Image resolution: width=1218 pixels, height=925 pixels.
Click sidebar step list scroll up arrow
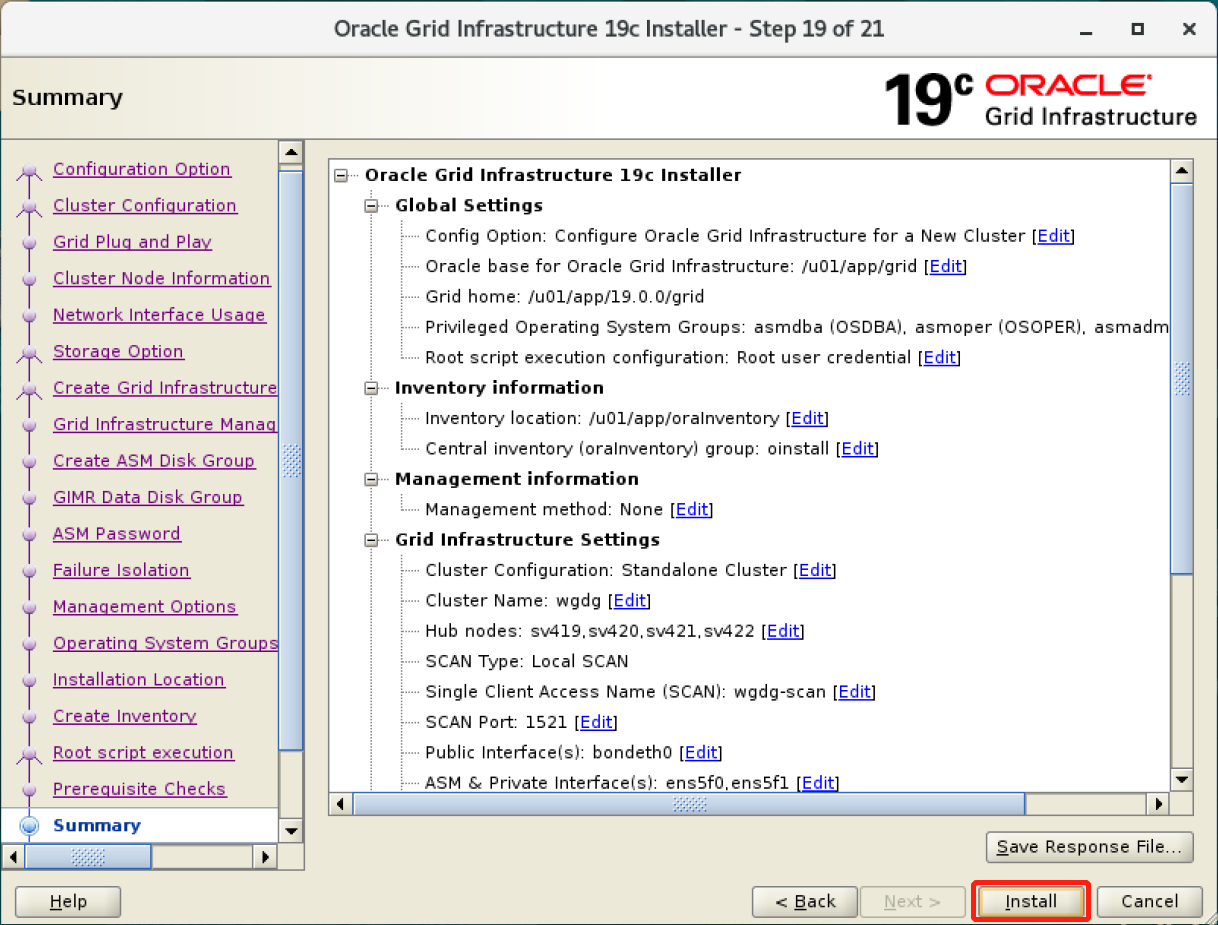291,153
